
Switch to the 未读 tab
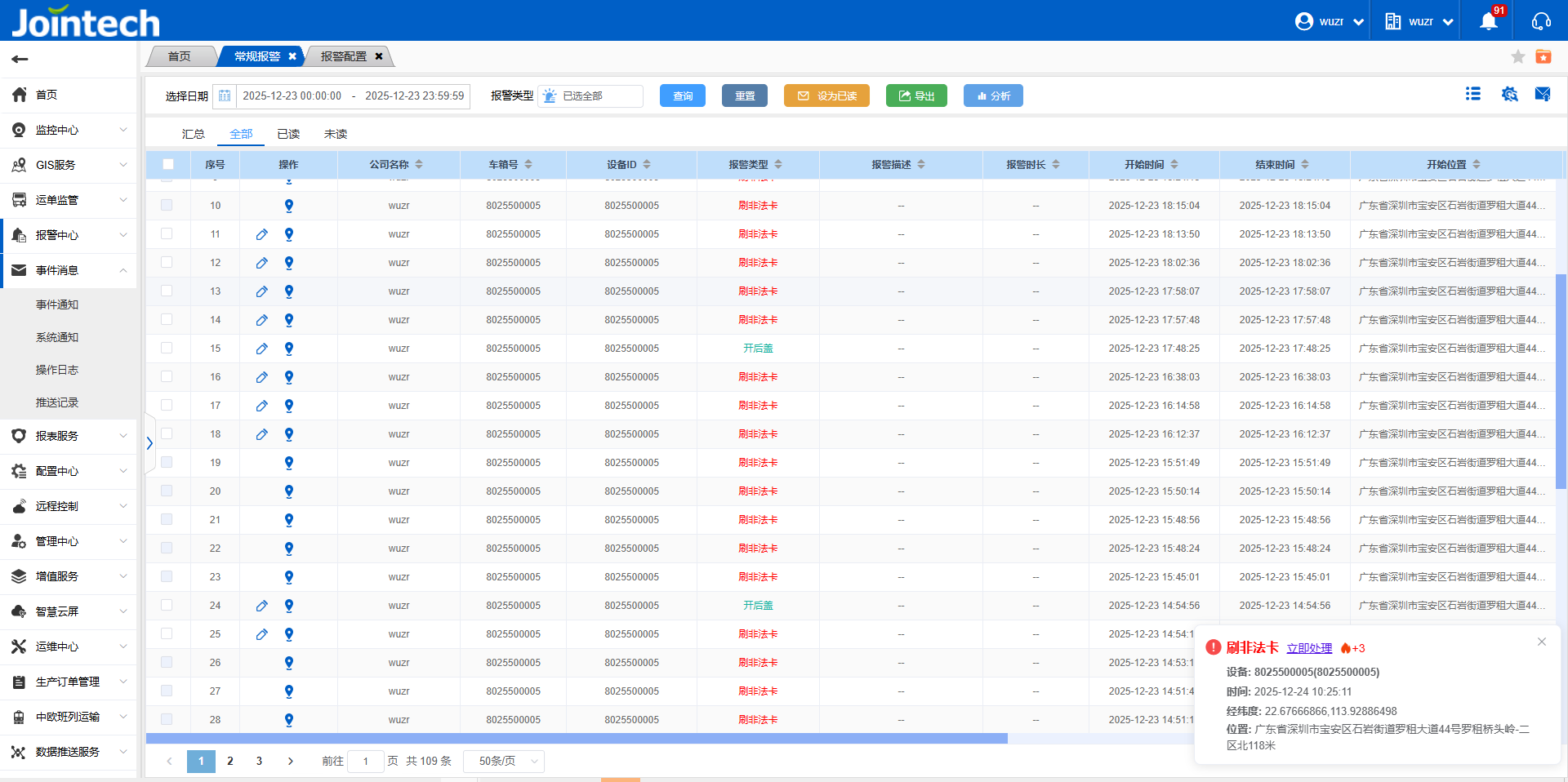click(x=336, y=134)
